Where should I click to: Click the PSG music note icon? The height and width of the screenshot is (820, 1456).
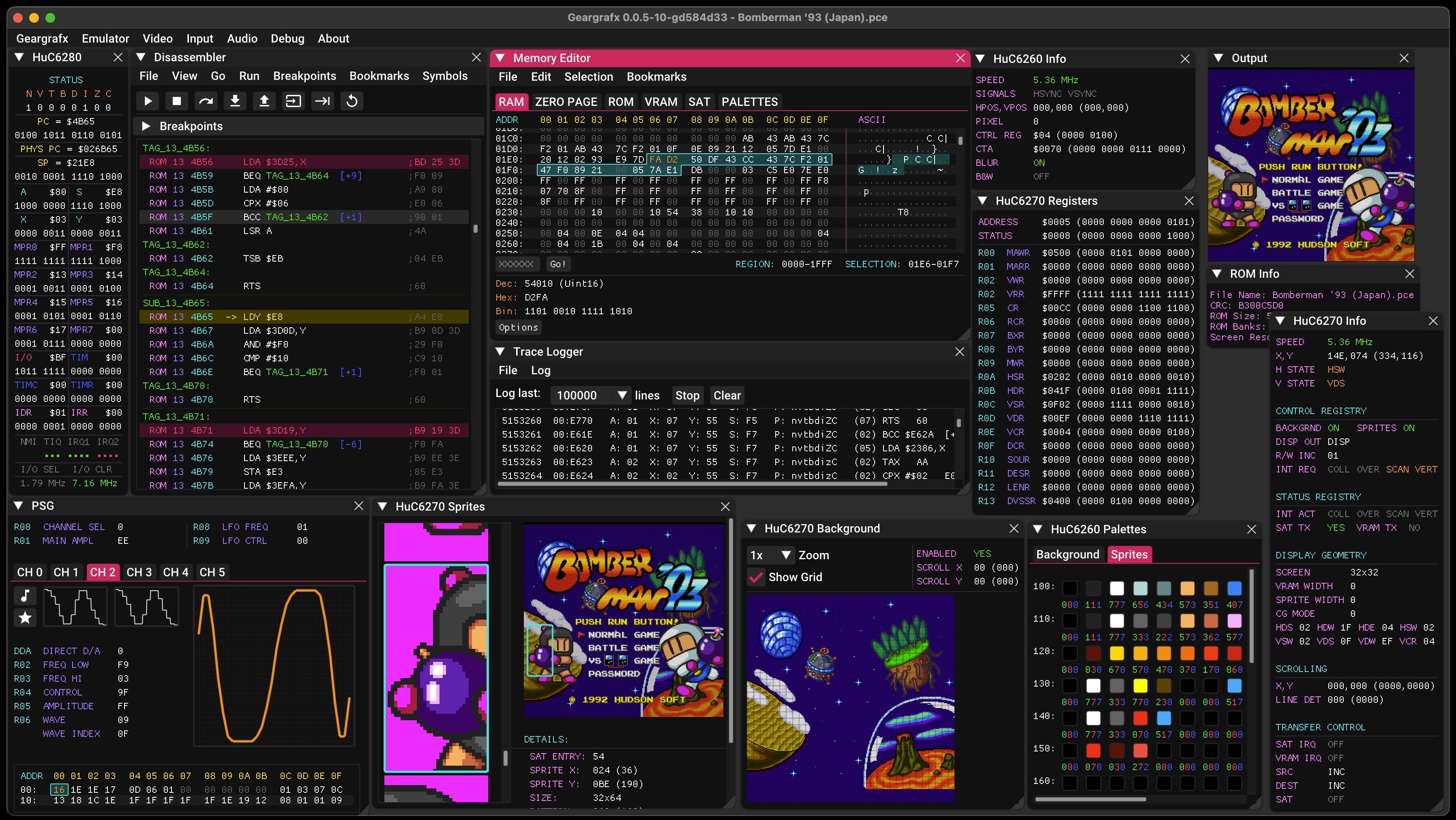[x=25, y=595]
